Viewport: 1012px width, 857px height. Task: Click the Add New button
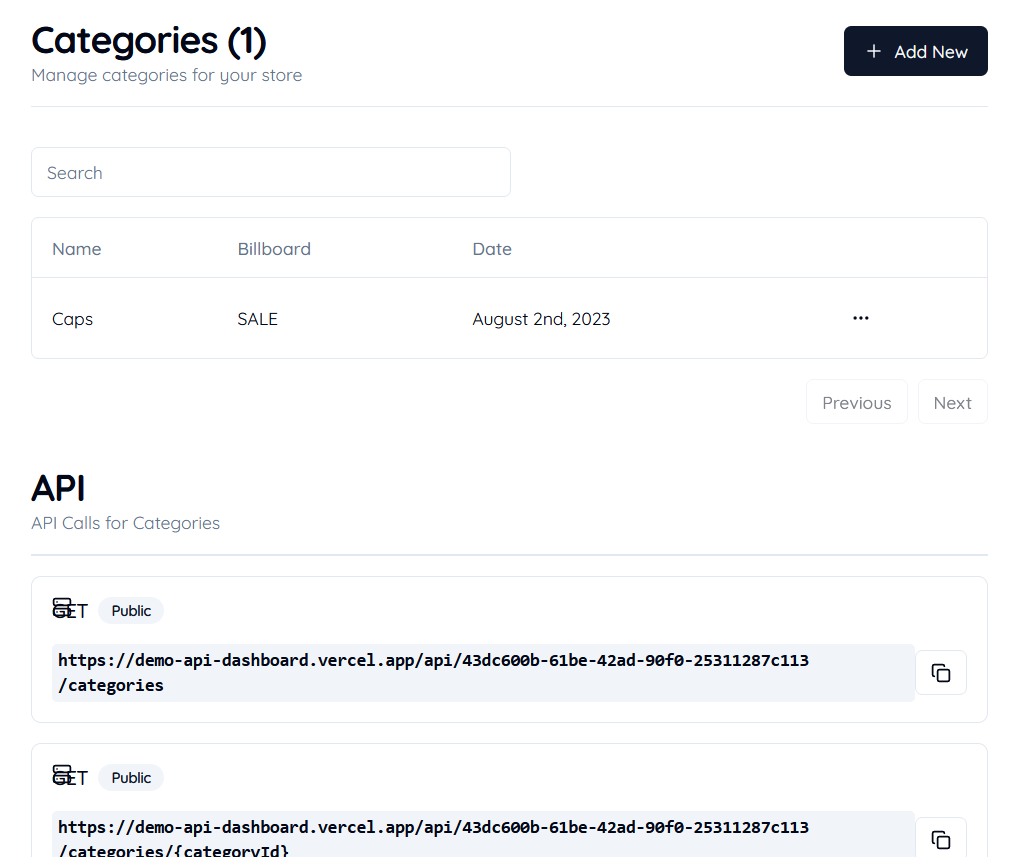tap(915, 51)
